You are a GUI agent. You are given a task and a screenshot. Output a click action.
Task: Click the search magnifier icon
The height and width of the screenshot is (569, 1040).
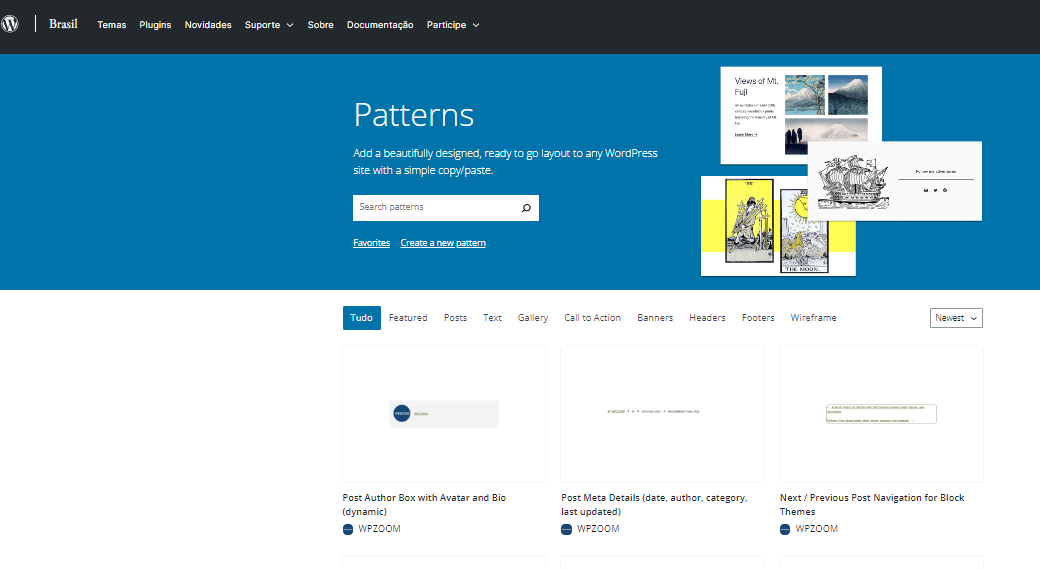[526, 208]
